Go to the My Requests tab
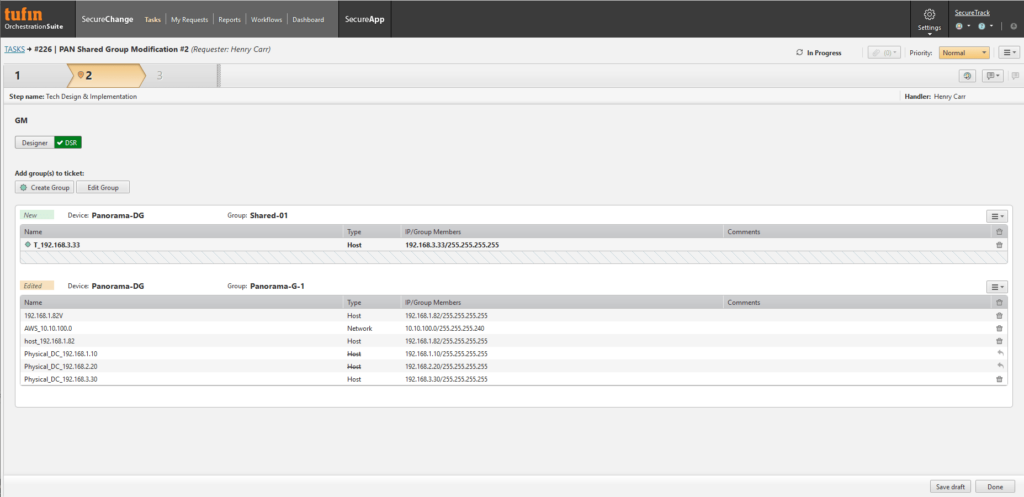This screenshot has width=1024, height=497. tap(191, 19)
